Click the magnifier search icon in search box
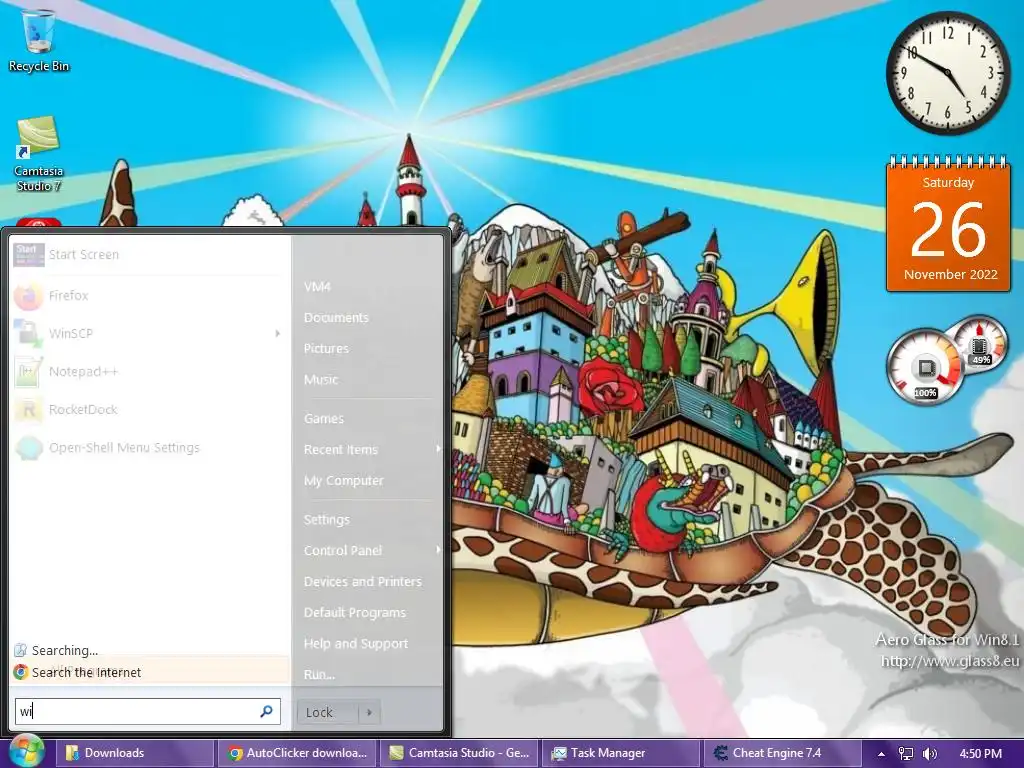 pos(266,711)
